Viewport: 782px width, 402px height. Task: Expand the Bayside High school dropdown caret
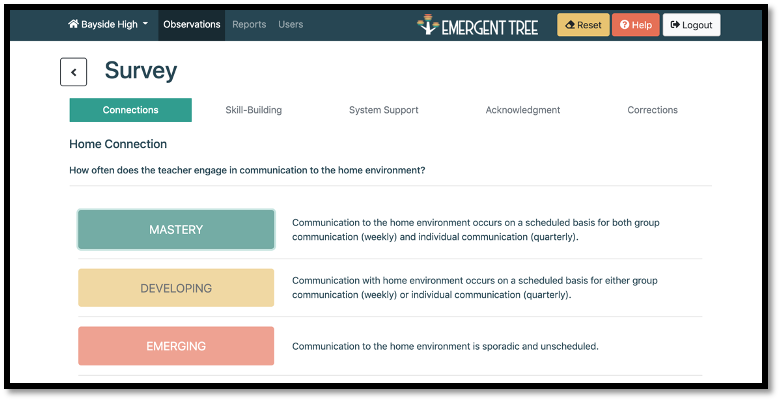coord(145,24)
